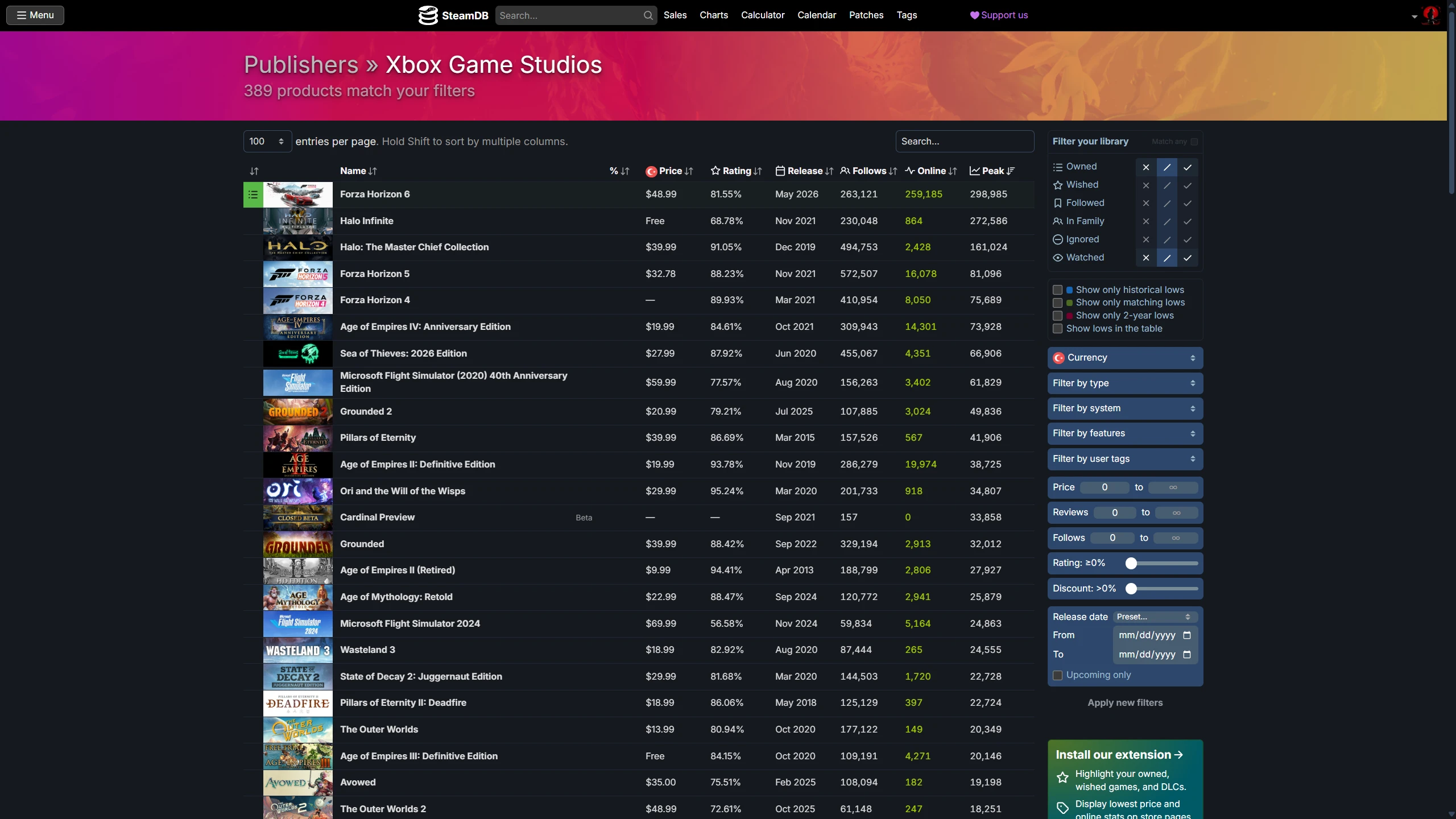
Task: Click the search magnifier icon in top bar
Action: tap(648, 15)
